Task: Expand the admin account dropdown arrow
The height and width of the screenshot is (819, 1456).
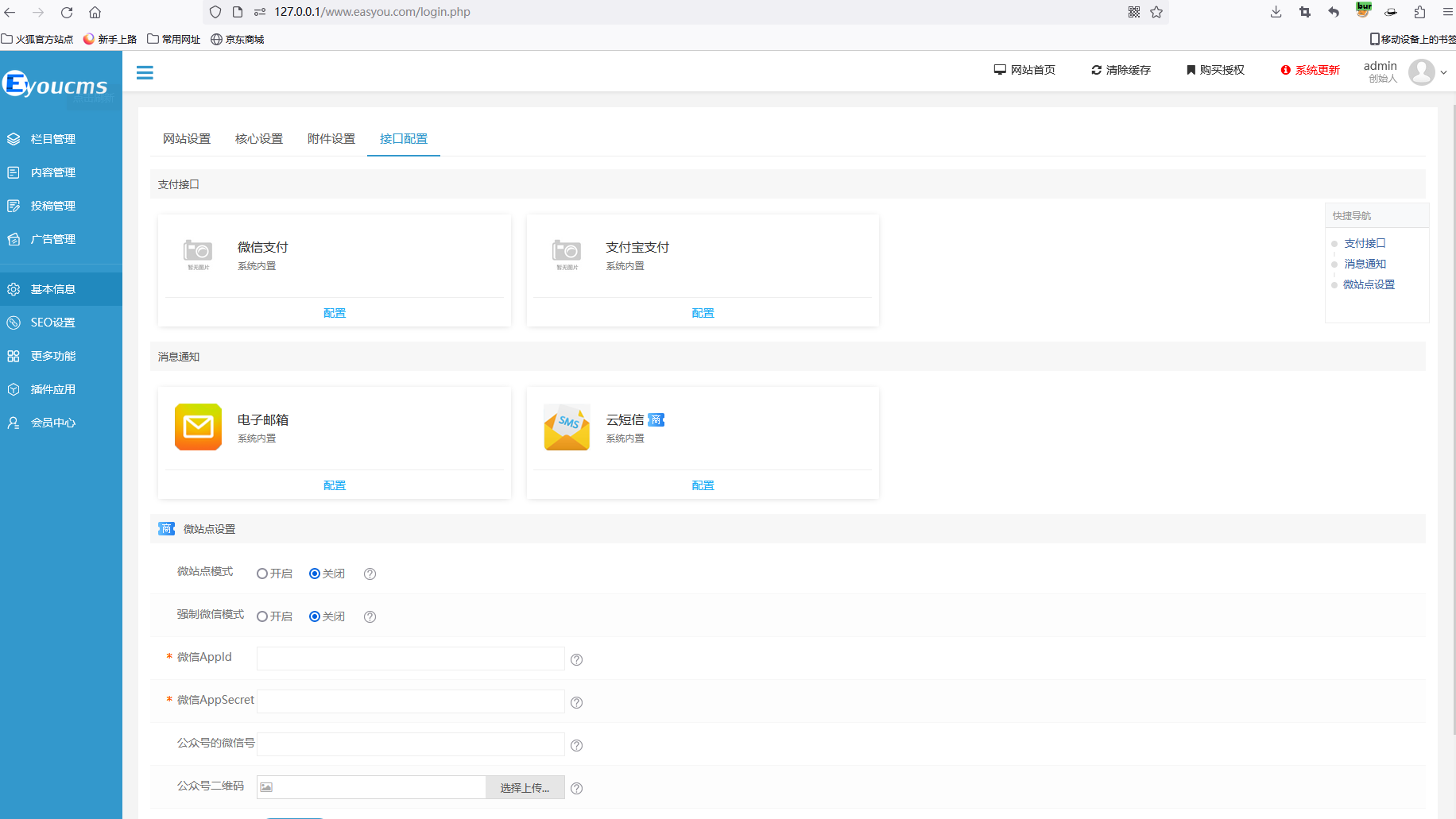Action: (1444, 72)
